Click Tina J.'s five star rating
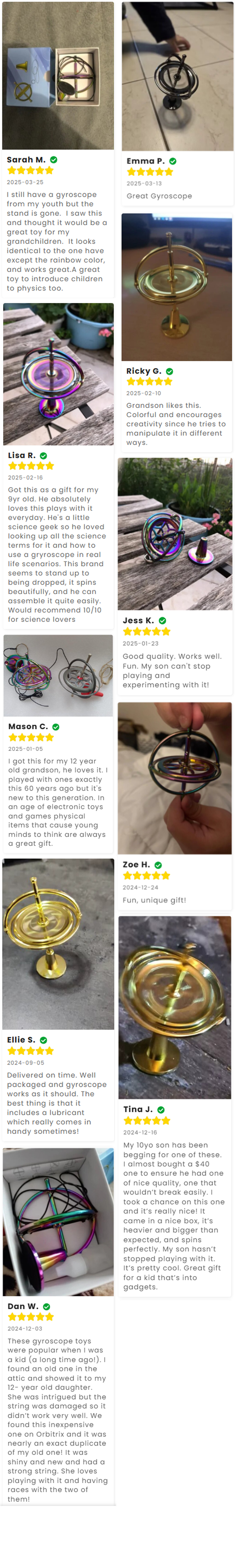235x1568 pixels. [x=147, y=1120]
